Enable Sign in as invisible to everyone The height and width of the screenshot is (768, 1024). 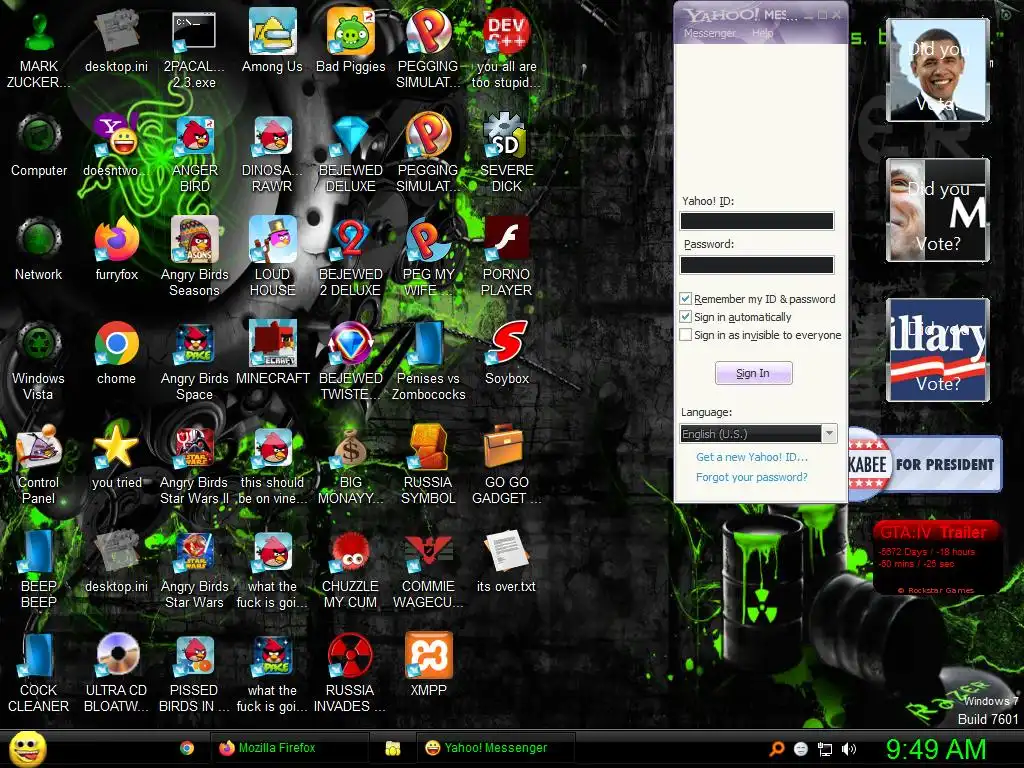click(x=686, y=335)
